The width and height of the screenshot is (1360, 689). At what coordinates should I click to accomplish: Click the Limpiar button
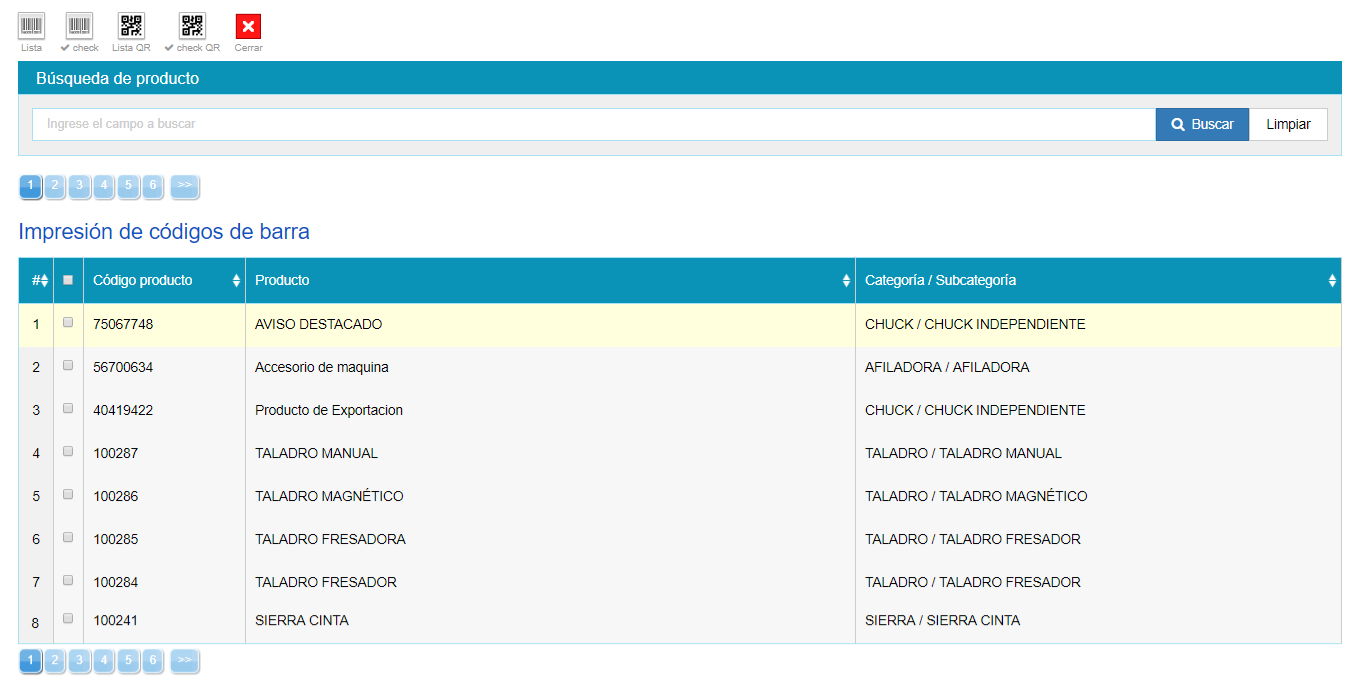[x=1288, y=125]
